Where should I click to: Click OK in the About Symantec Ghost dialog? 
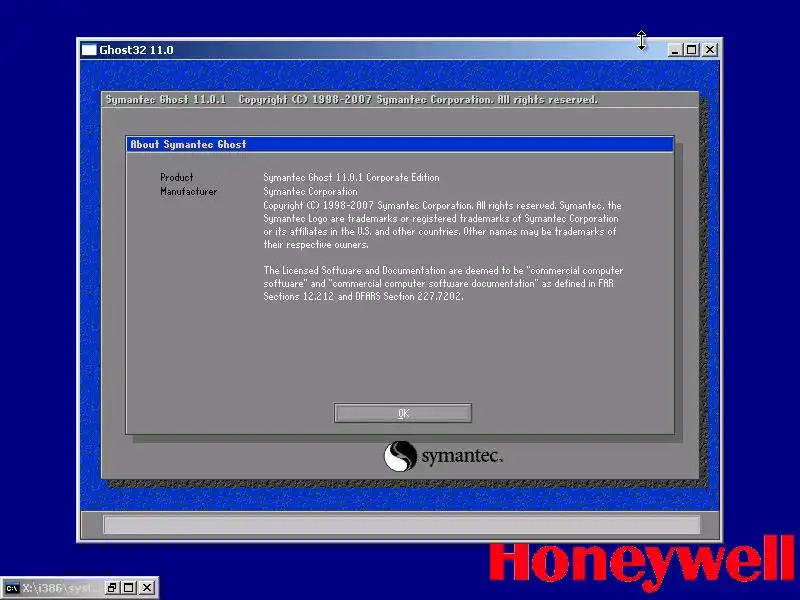coord(403,413)
